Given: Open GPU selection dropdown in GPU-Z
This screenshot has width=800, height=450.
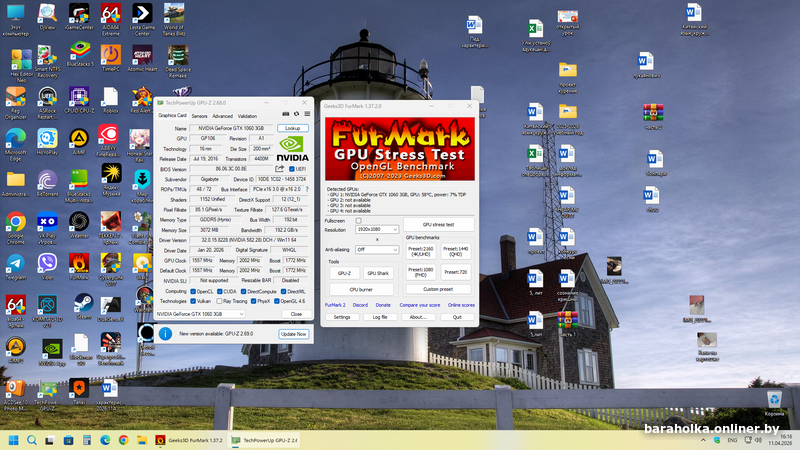Looking at the screenshot, I should [x=199, y=314].
